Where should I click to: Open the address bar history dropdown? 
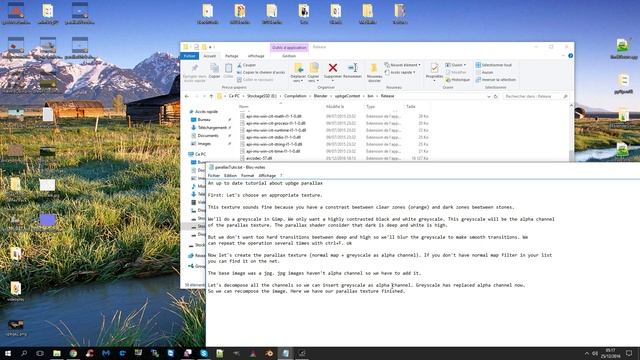coord(489,96)
